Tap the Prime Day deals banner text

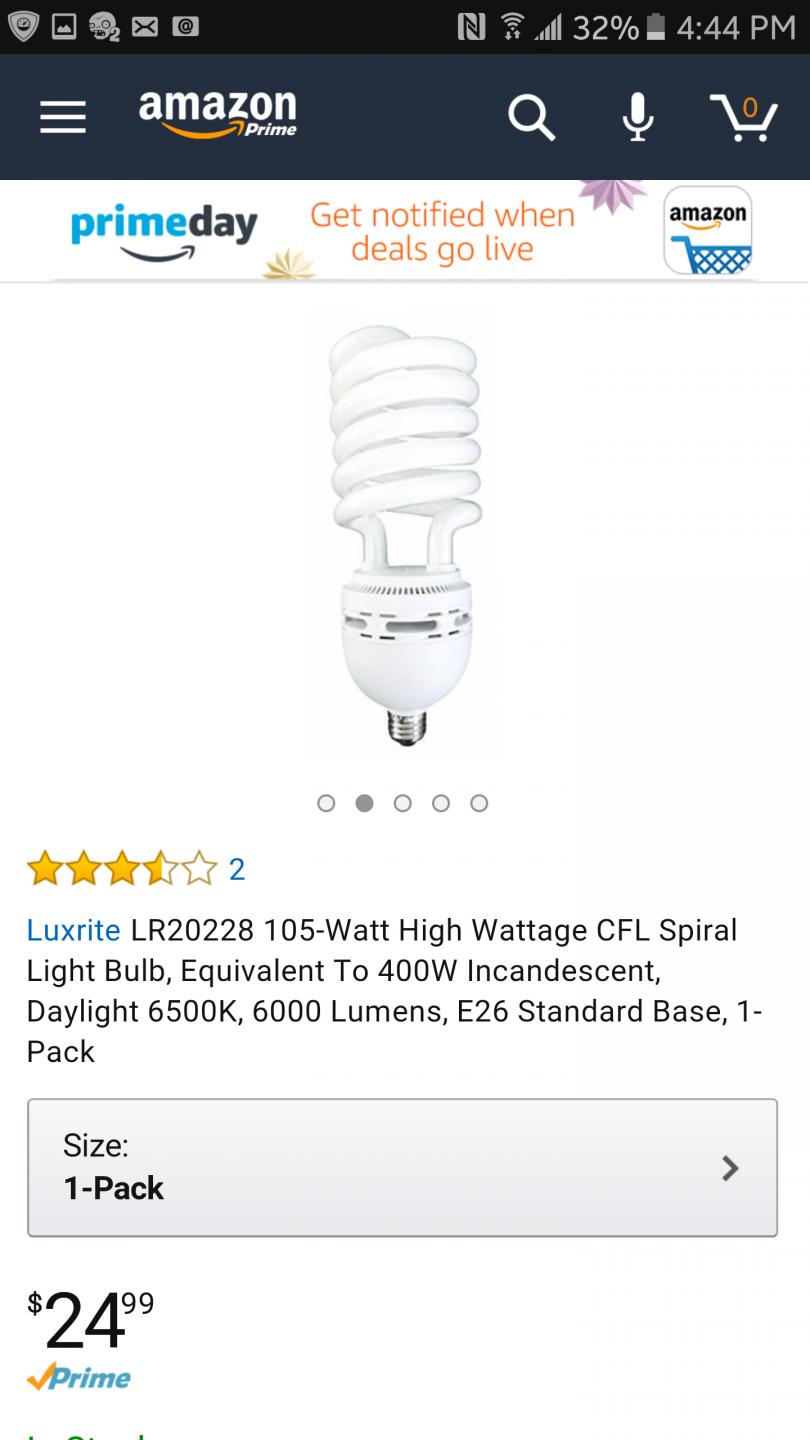tap(442, 231)
